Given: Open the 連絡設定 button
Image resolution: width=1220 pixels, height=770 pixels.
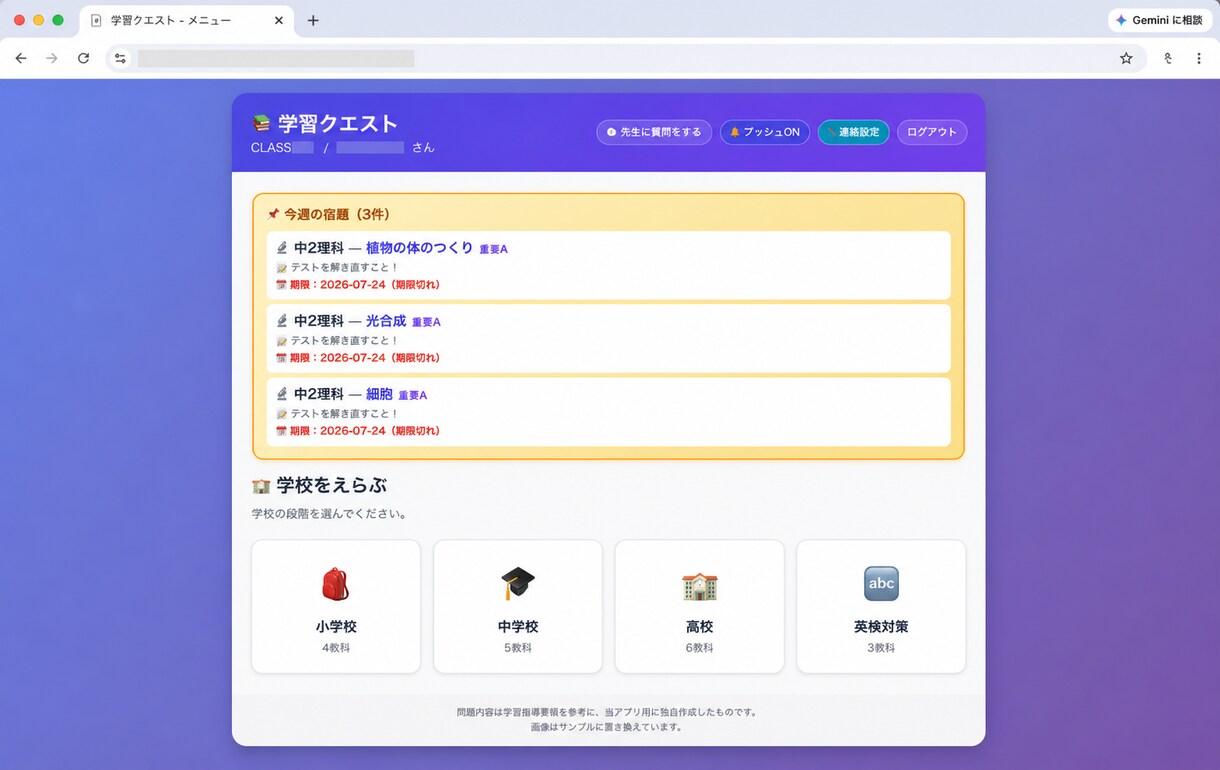Looking at the screenshot, I should click(x=853, y=132).
